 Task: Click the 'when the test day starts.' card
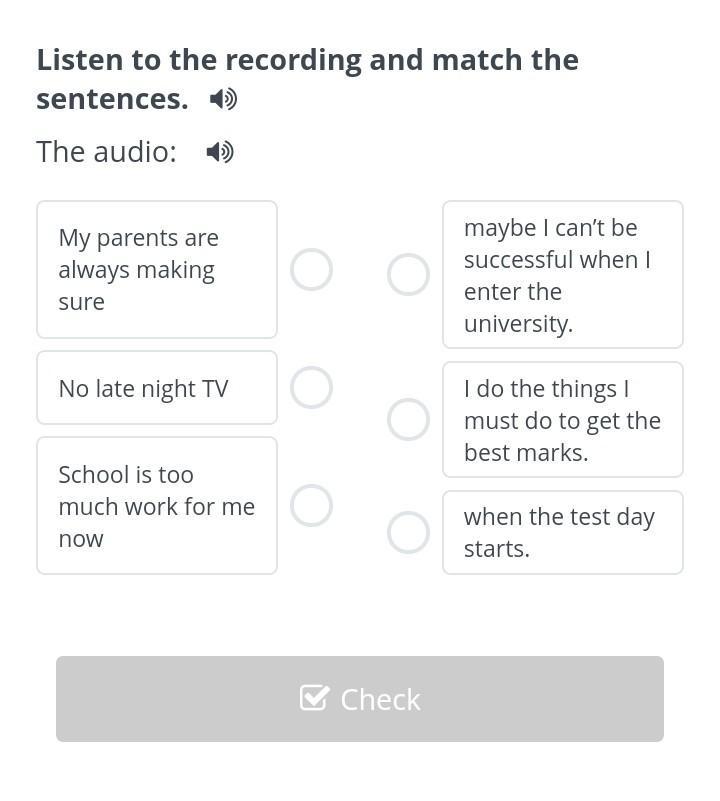pyautogui.click(x=563, y=532)
